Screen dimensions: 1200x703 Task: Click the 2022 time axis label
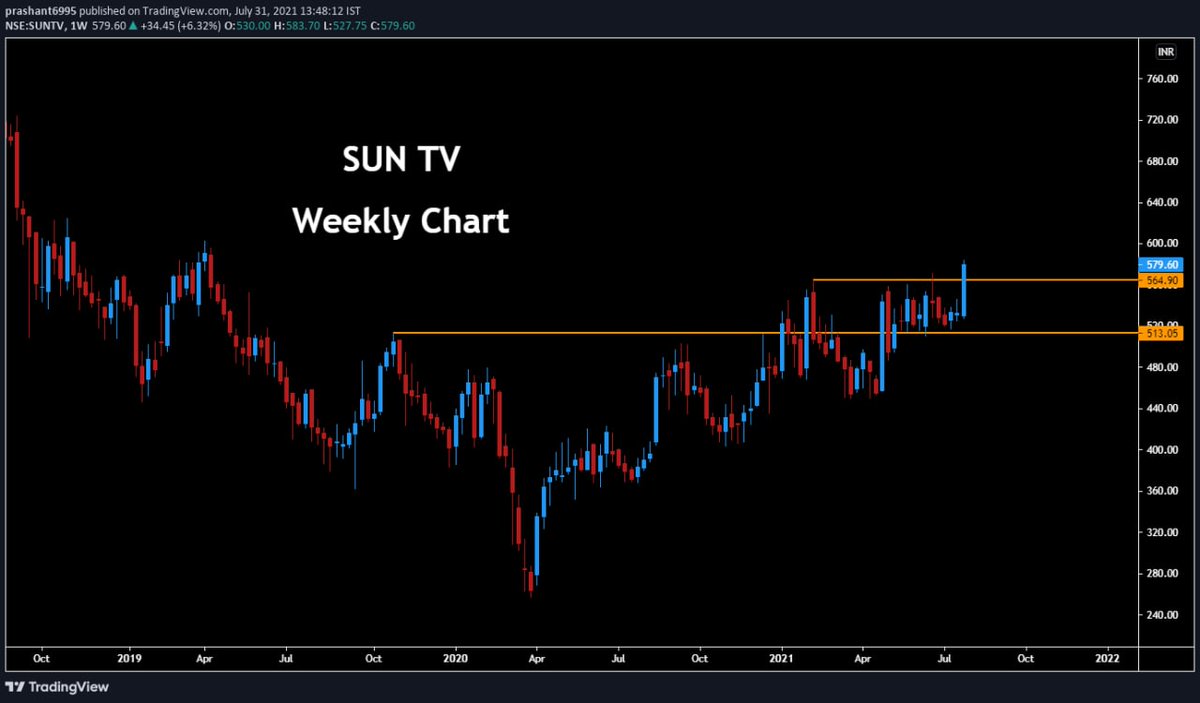coord(1107,659)
